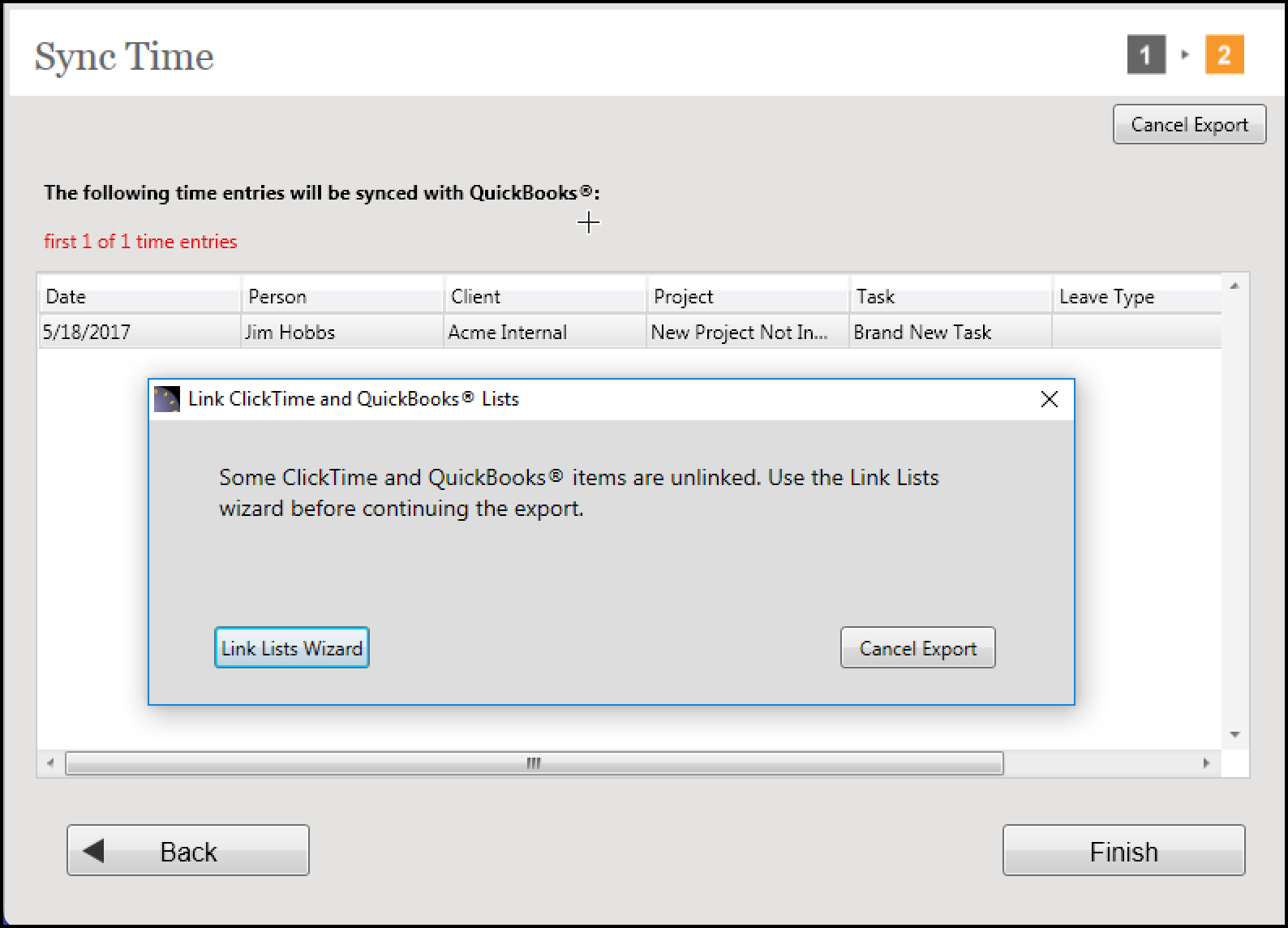The width and height of the screenshot is (1288, 928).
Task: Click Cancel Export at the top right
Action: pos(1189,124)
